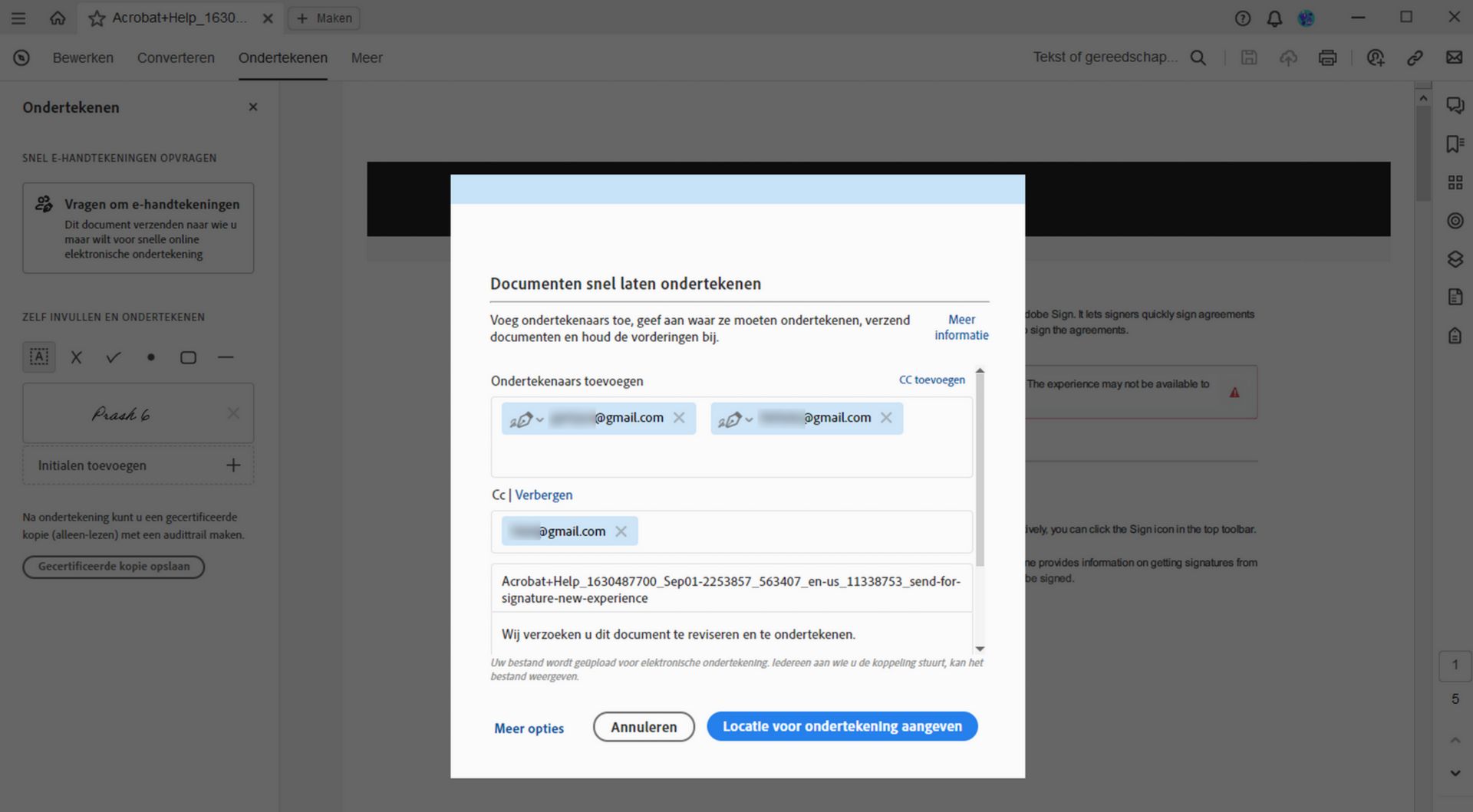Hide the Cc field via Verbergen

pos(543,495)
